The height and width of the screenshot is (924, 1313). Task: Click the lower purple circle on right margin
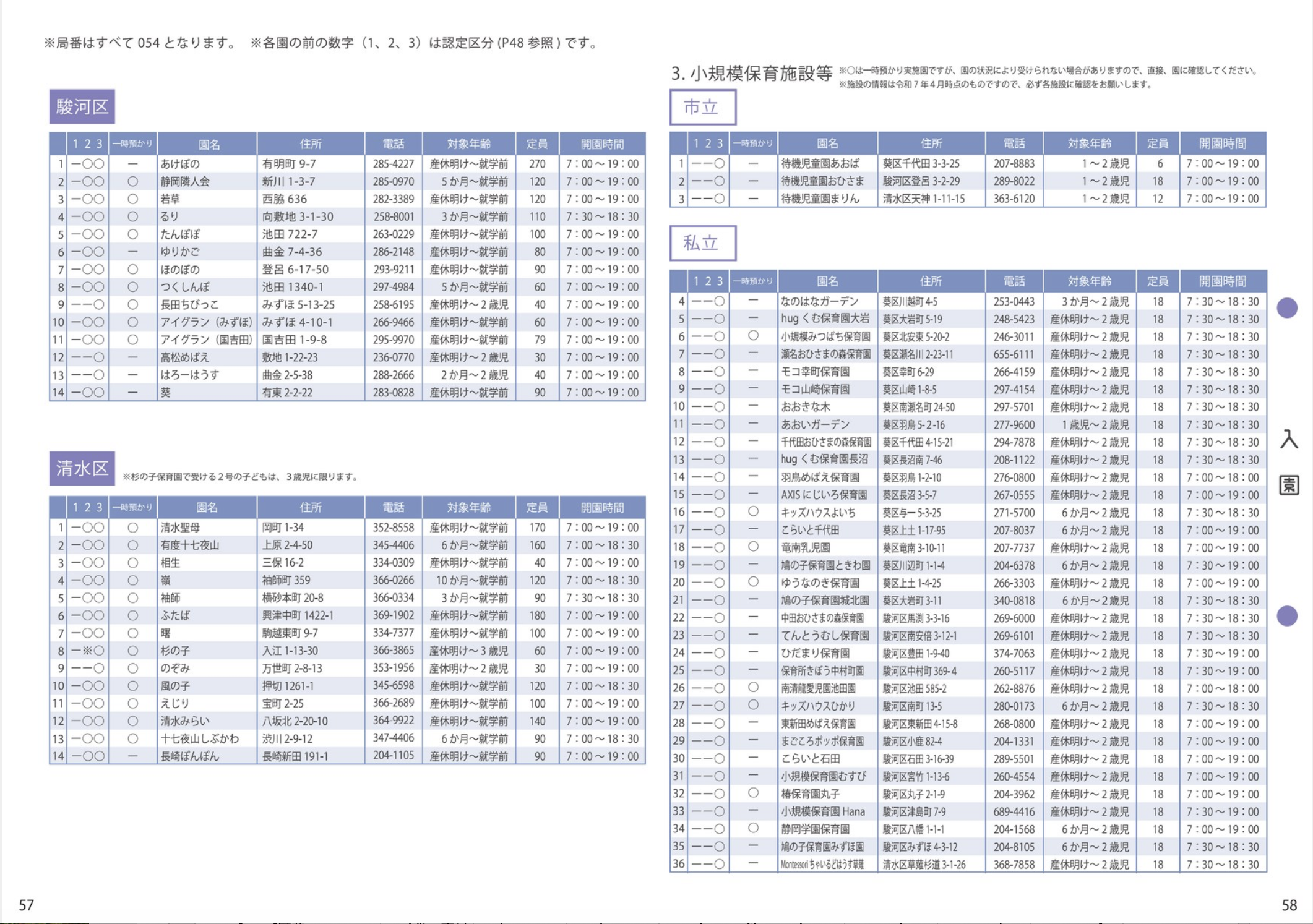1287,615
